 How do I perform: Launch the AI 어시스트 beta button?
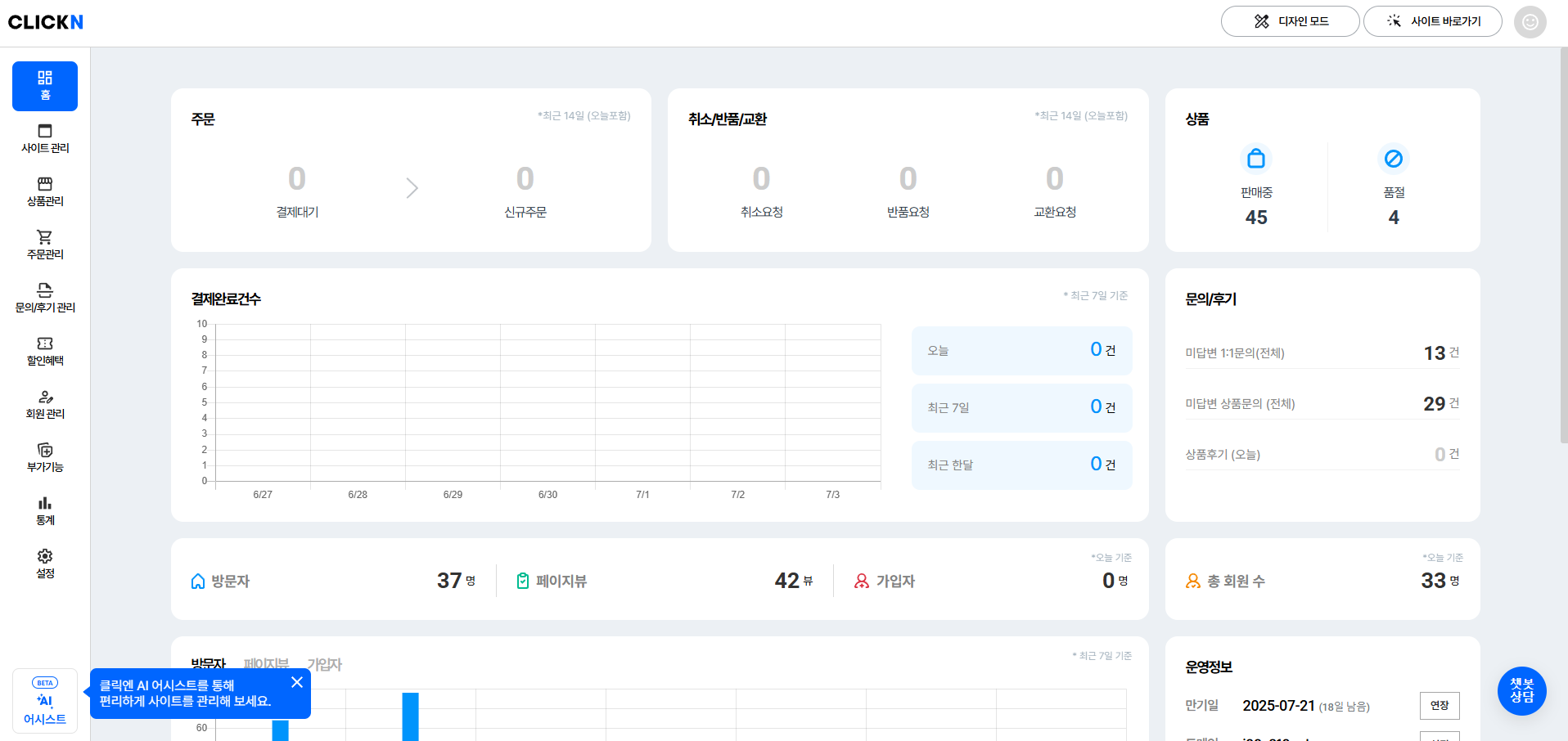tap(45, 701)
